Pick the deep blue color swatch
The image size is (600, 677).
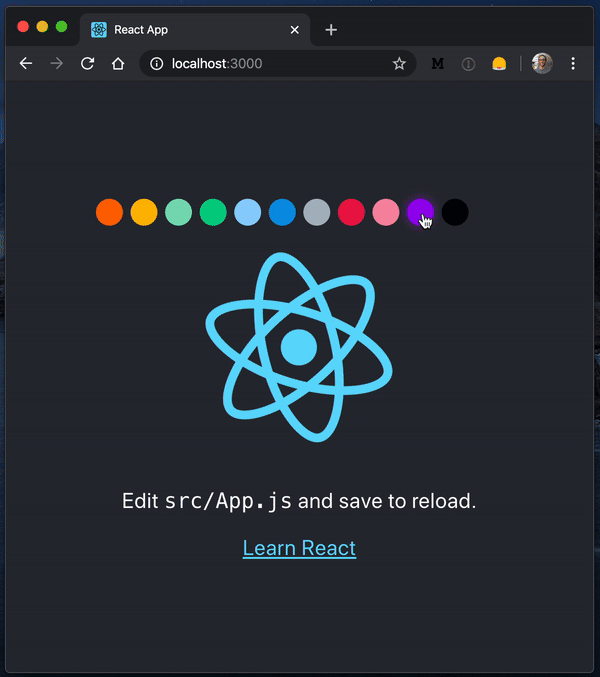(282, 212)
